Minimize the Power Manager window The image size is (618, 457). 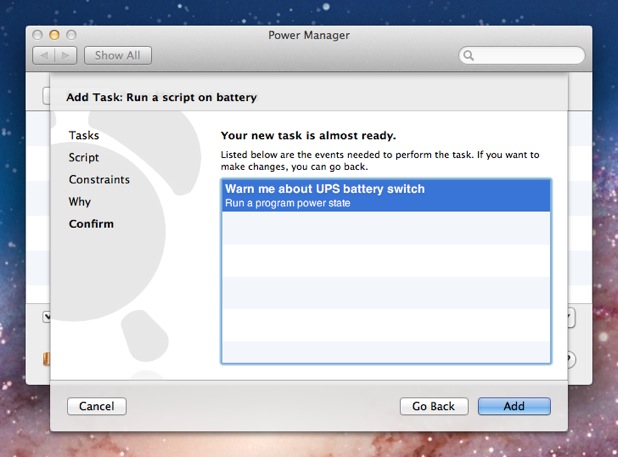click(54, 35)
